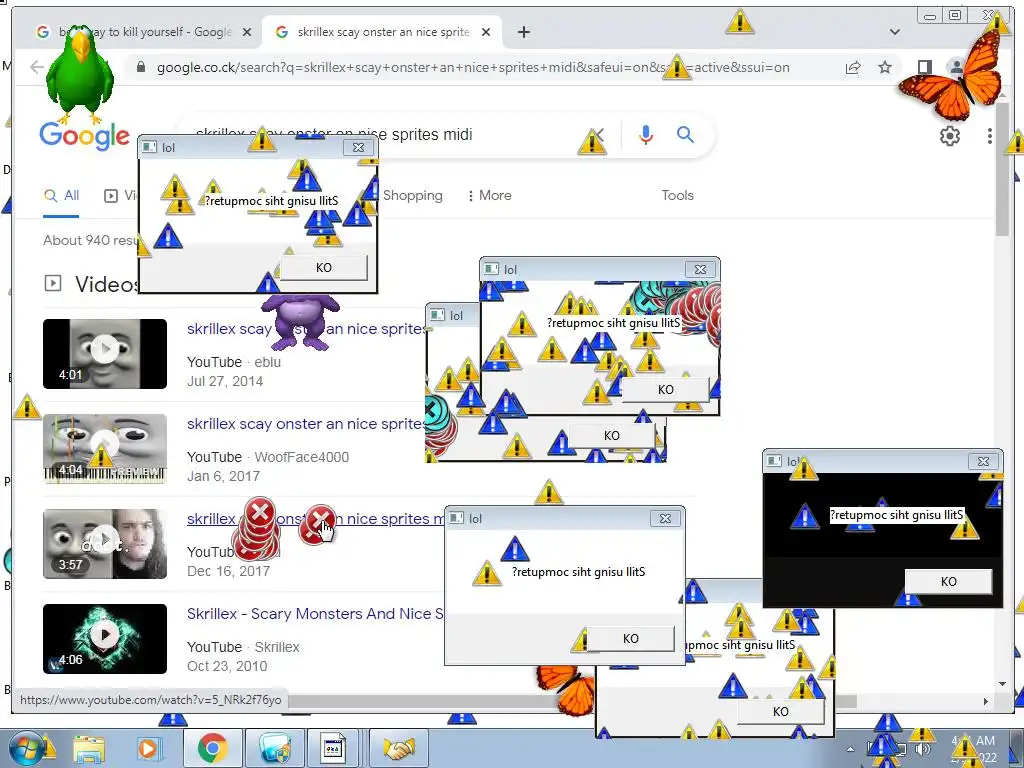Close the clean white lol dialog
The height and width of the screenshot is (768, 1024).
[665, 518]
